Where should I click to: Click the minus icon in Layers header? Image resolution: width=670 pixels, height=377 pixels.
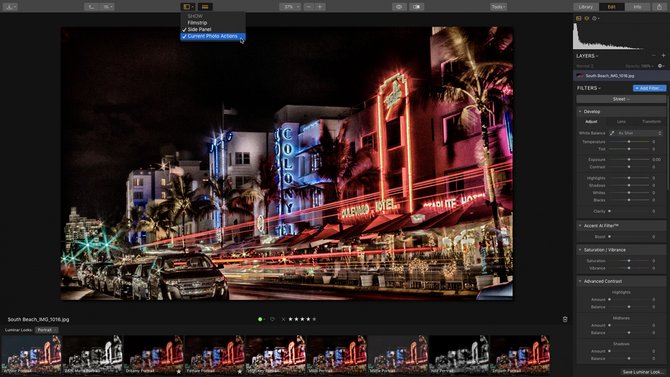653,56
